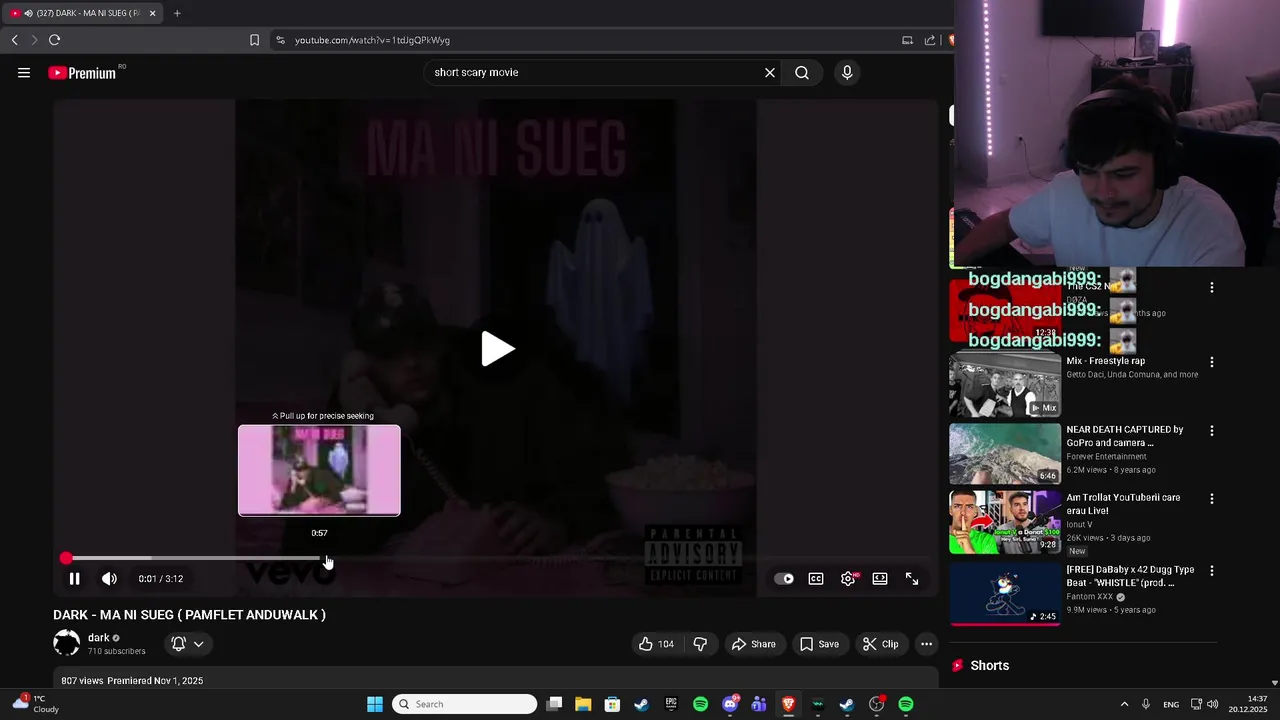Expand the subscription notification dropdown chevron

[x=199, y=644]
